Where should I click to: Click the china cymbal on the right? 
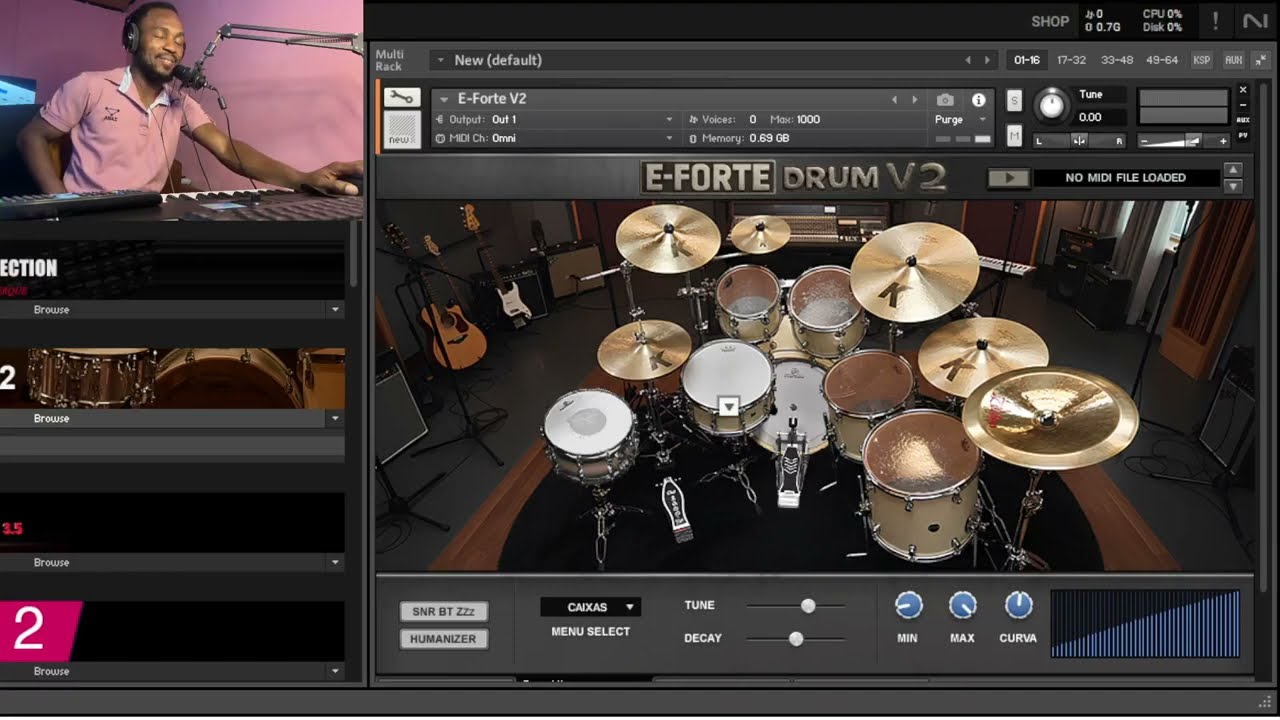1050,418
